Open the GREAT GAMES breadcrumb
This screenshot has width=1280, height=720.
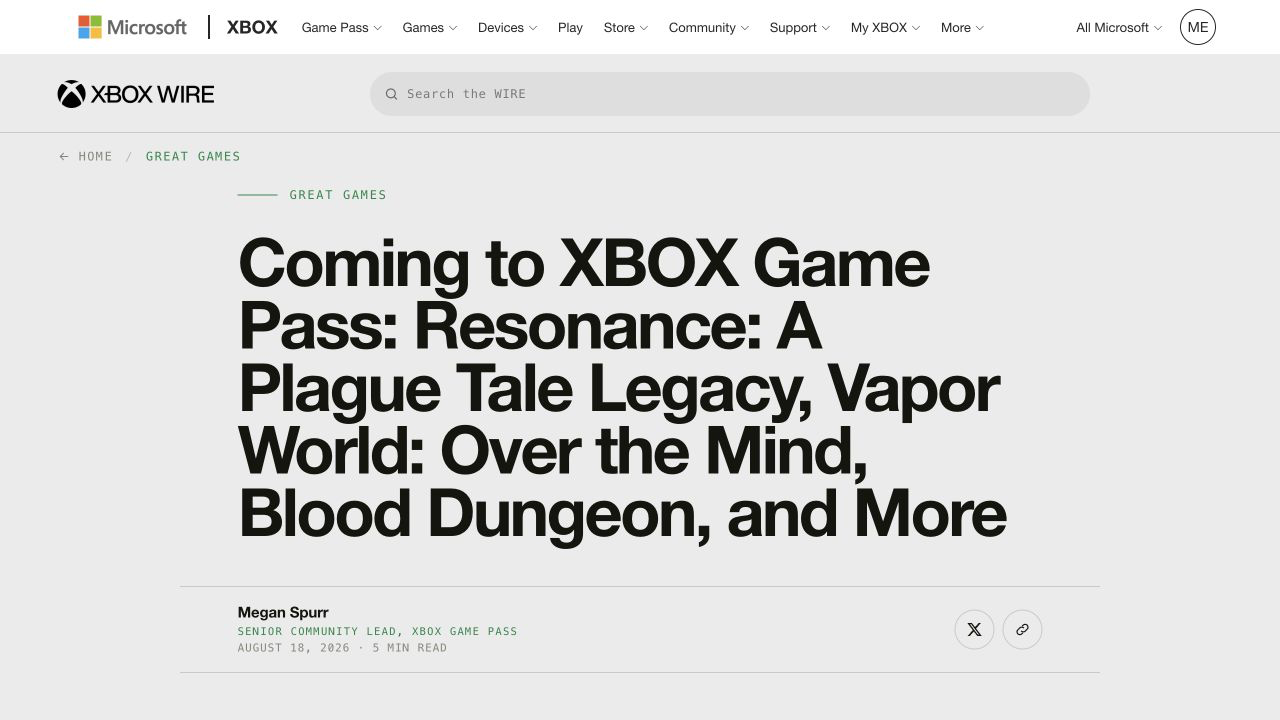193,156
